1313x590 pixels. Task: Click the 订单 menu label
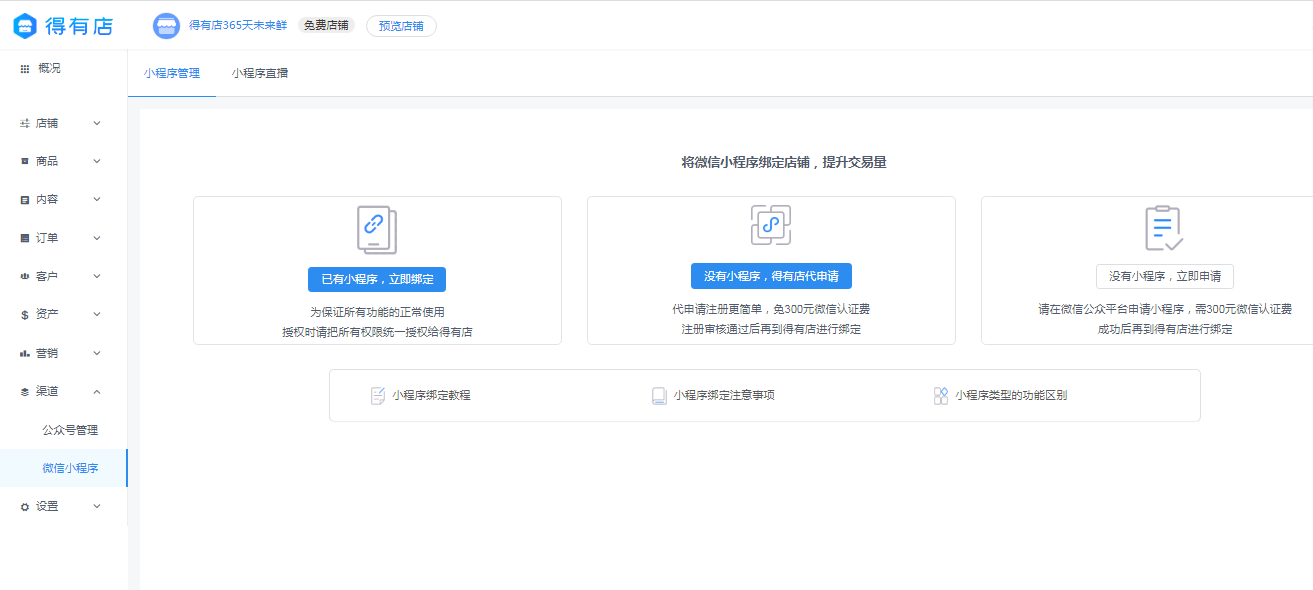click(x=47, y=238)
